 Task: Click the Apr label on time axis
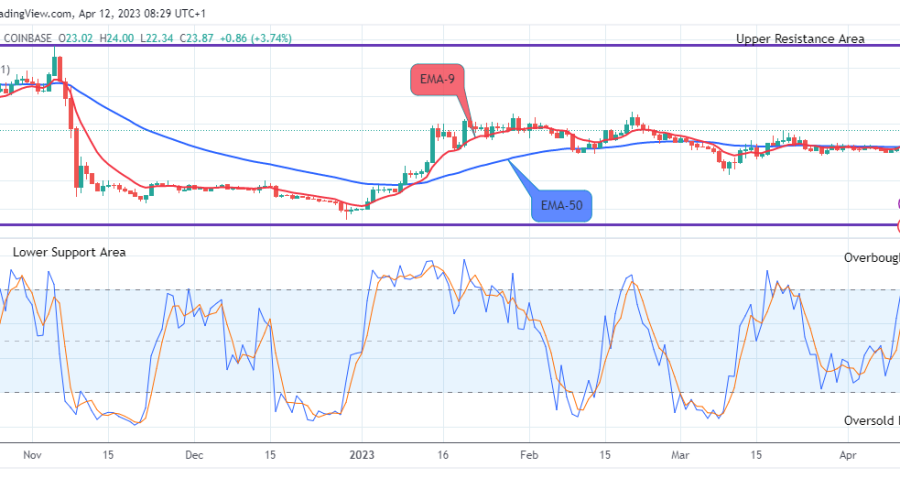[848, 455]
